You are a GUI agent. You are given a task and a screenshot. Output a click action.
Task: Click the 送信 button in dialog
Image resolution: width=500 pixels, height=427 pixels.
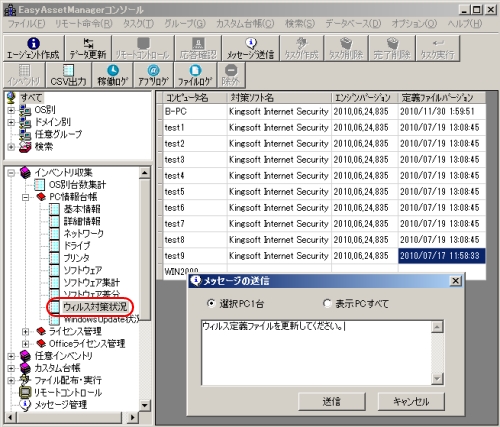(x=332, y=401)
